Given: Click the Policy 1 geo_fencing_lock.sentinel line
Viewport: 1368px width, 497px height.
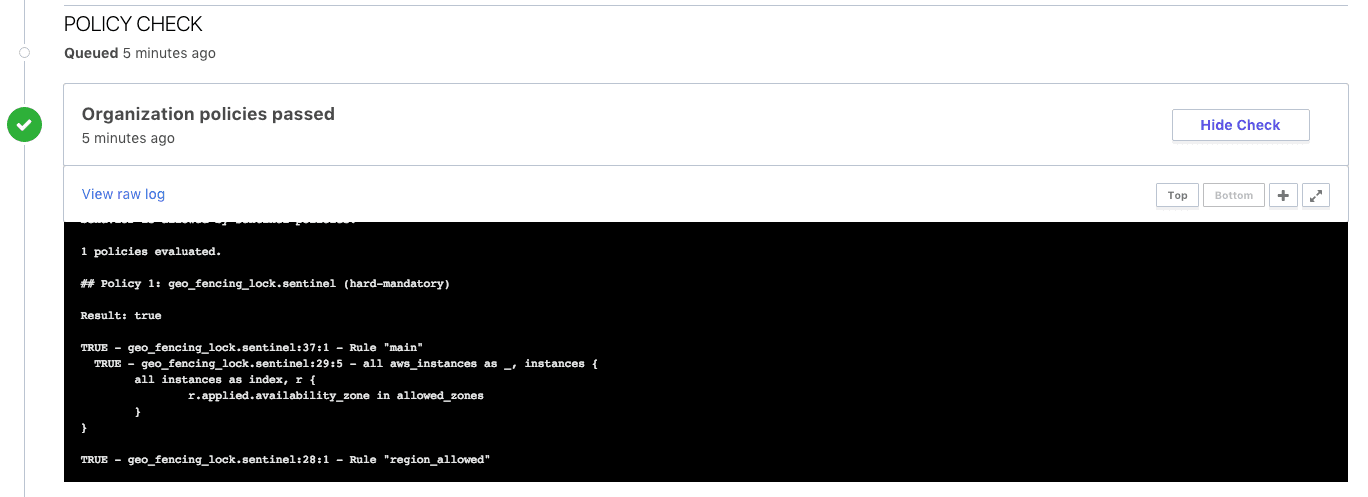Looking at the screenshot, I should click(x=265, y=284).
